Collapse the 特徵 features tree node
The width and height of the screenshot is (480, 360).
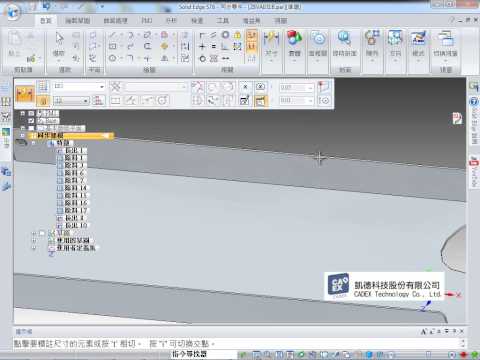click(33, 143)
